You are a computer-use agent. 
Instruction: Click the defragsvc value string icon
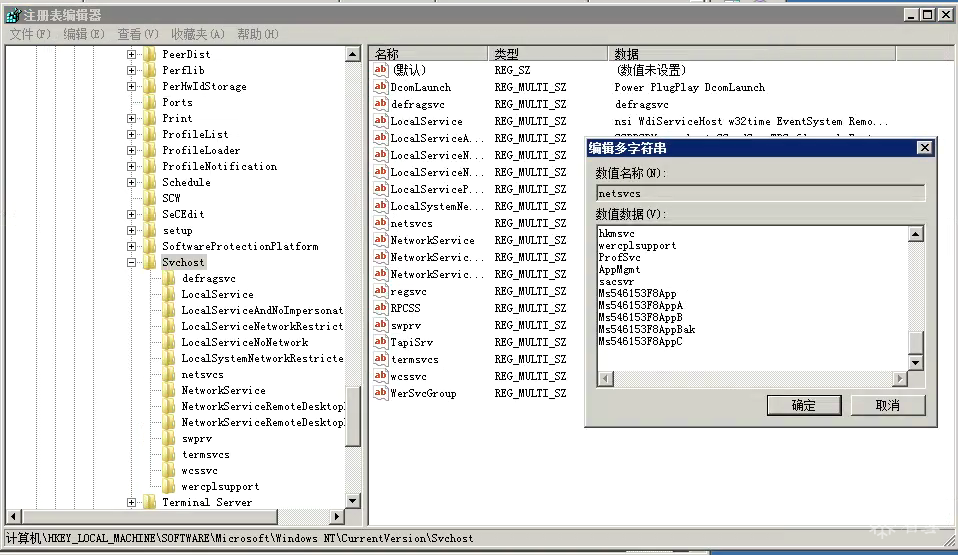click(x=381, y=104)
